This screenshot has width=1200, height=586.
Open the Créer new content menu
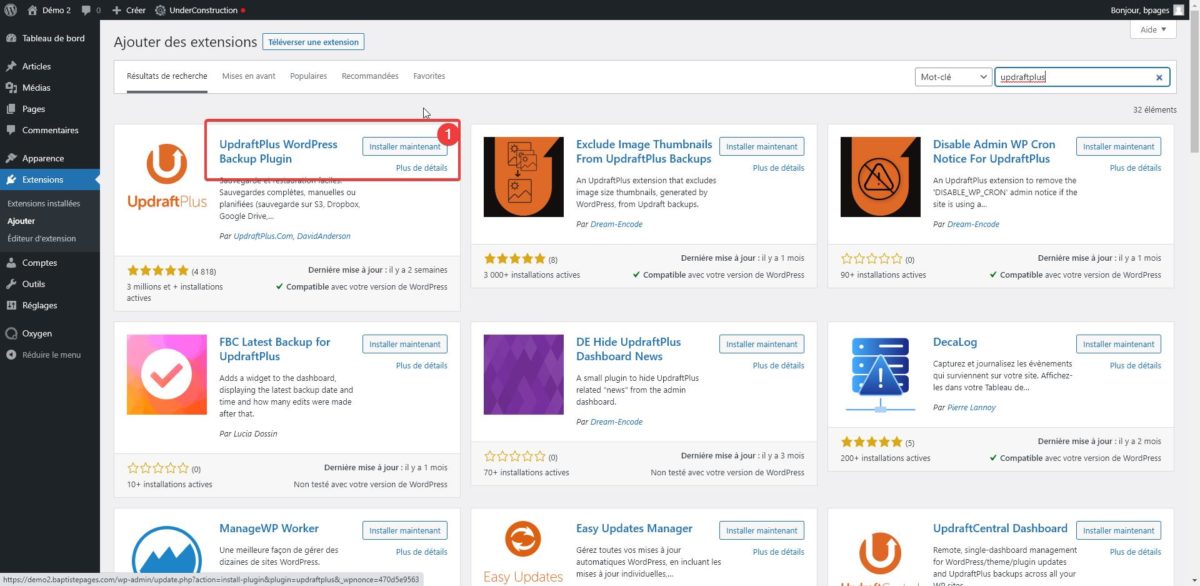click(128, 10)
